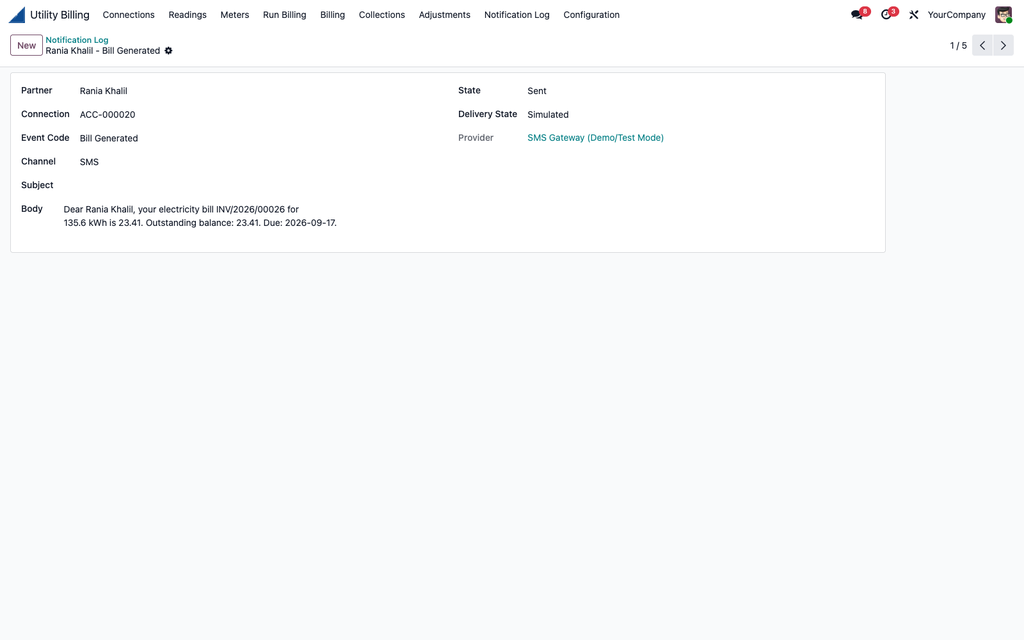The image size is (1024, 640).
Task: Click the 1 / 5 pager counter
Action: (958, 45)
